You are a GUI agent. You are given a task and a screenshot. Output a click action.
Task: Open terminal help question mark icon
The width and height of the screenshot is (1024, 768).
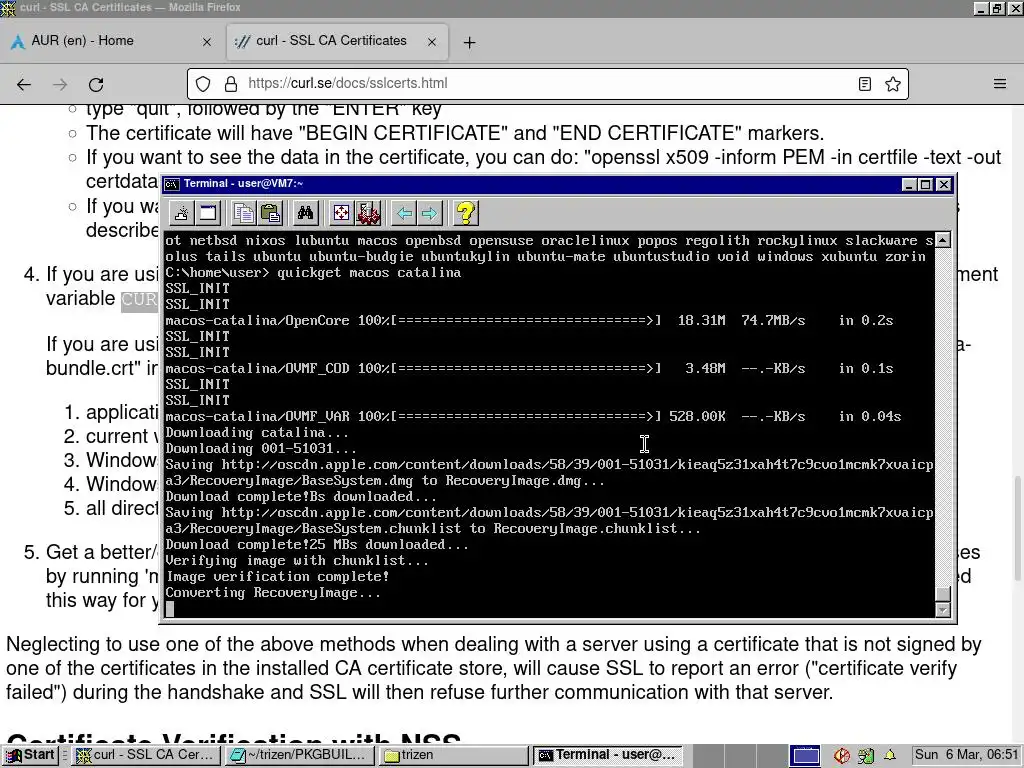click(466, 213)
